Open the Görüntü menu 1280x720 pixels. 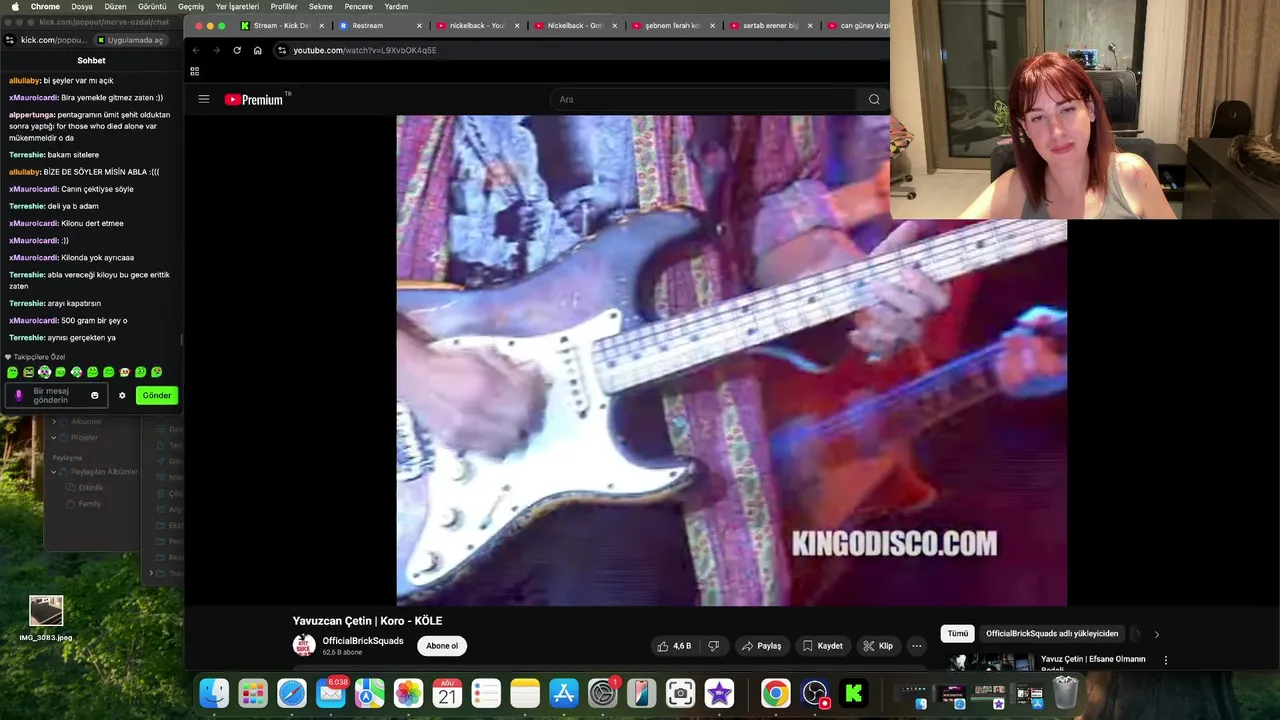click(x=152, y=6)
